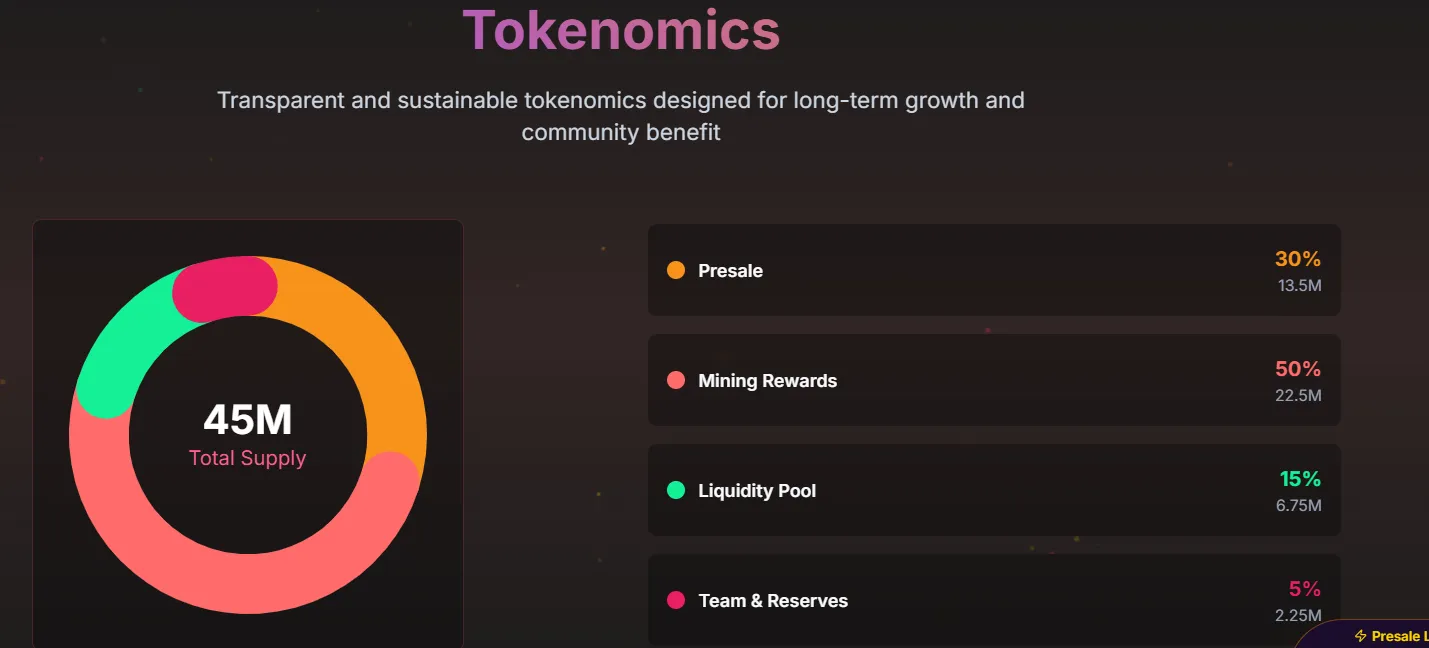Click the orange Presale legend dot
Image resolution: width=1429 pixels, height=648 pixels.
(x=676, y=270)
